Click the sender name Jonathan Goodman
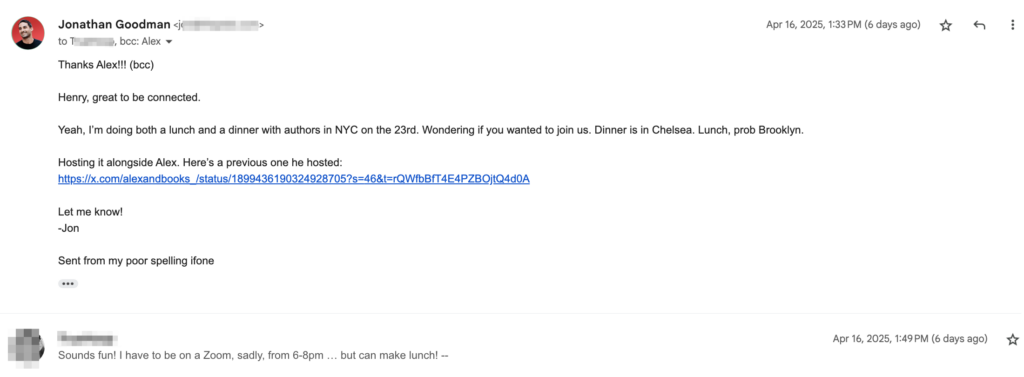Image resolution: width=1024 pixels, height=377 pixels. [114, 25]
